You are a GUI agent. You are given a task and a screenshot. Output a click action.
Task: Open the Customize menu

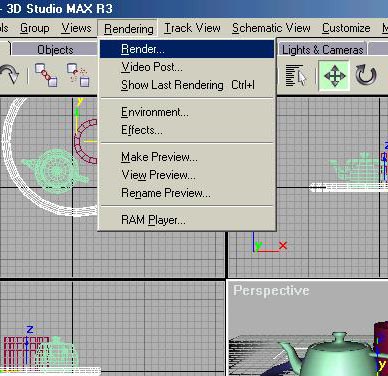click(346, 28)
